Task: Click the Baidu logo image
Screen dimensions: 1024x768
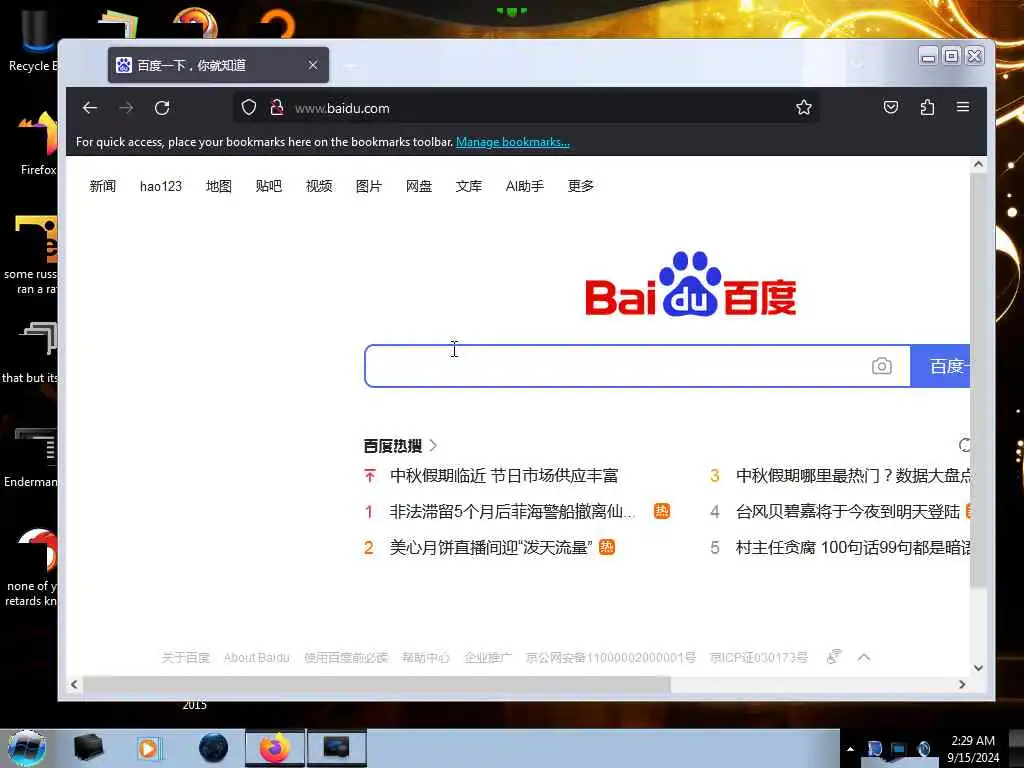Action: [690, 284]
